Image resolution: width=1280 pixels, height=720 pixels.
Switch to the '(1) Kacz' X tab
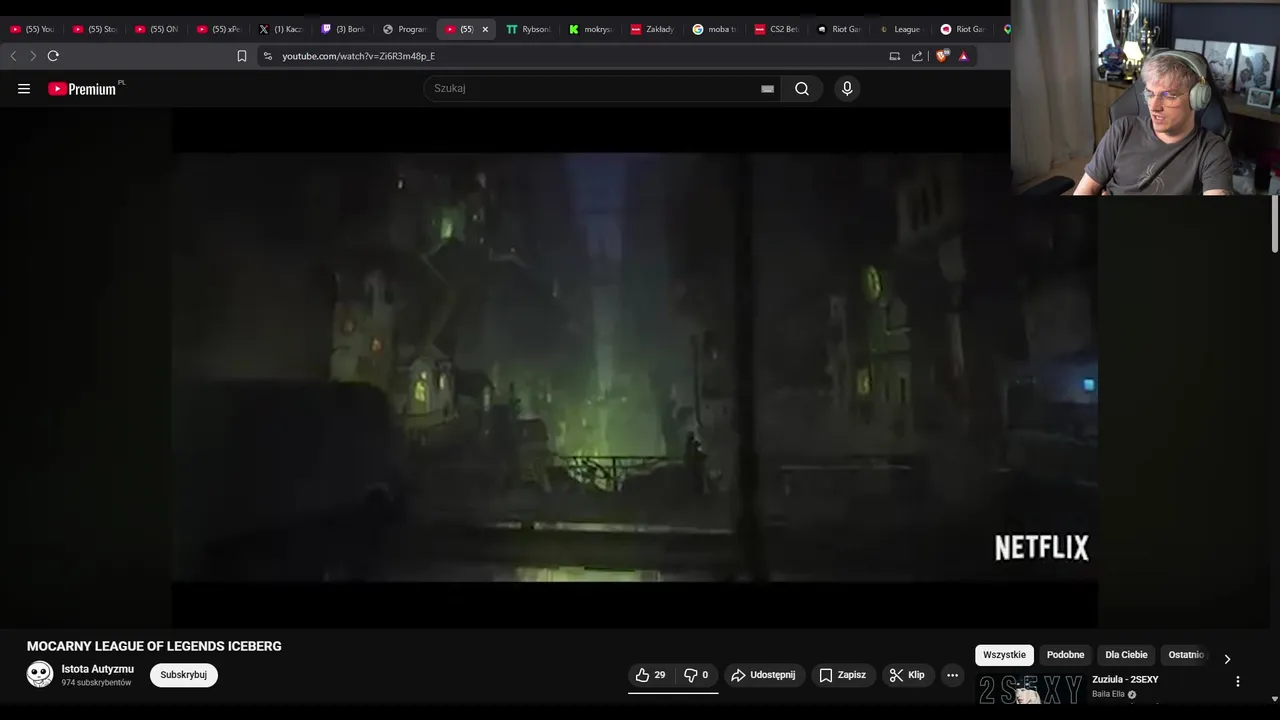(x=281, y=29)
